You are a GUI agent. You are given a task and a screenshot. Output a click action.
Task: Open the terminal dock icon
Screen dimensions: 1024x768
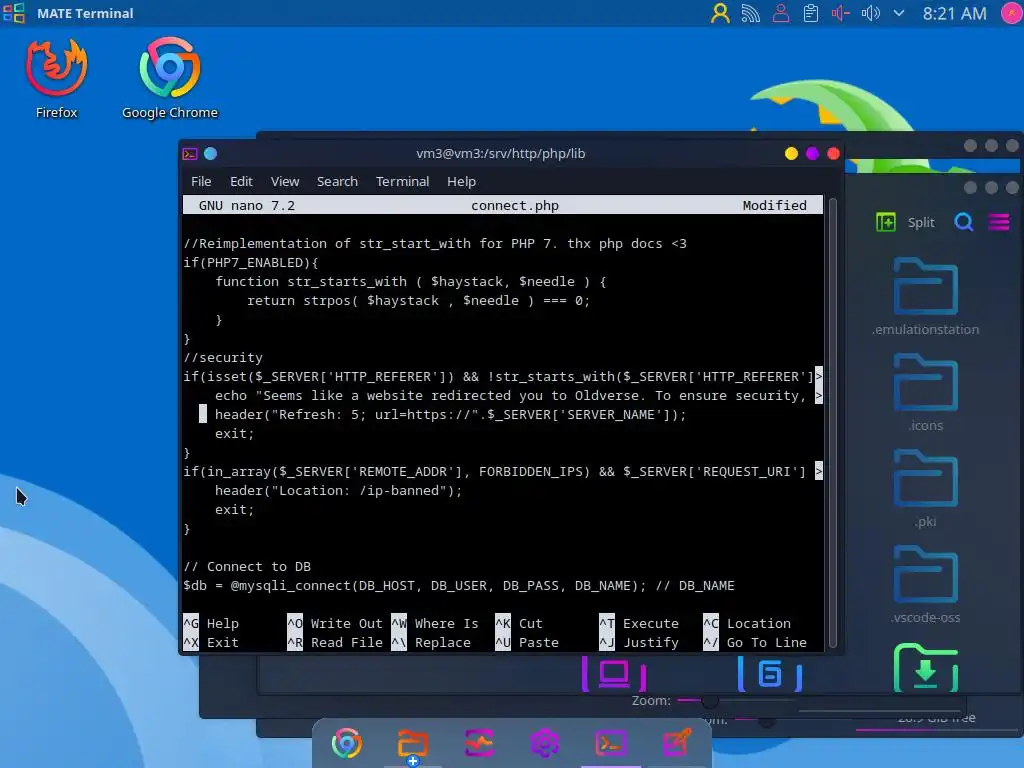(x=611, y=743)
